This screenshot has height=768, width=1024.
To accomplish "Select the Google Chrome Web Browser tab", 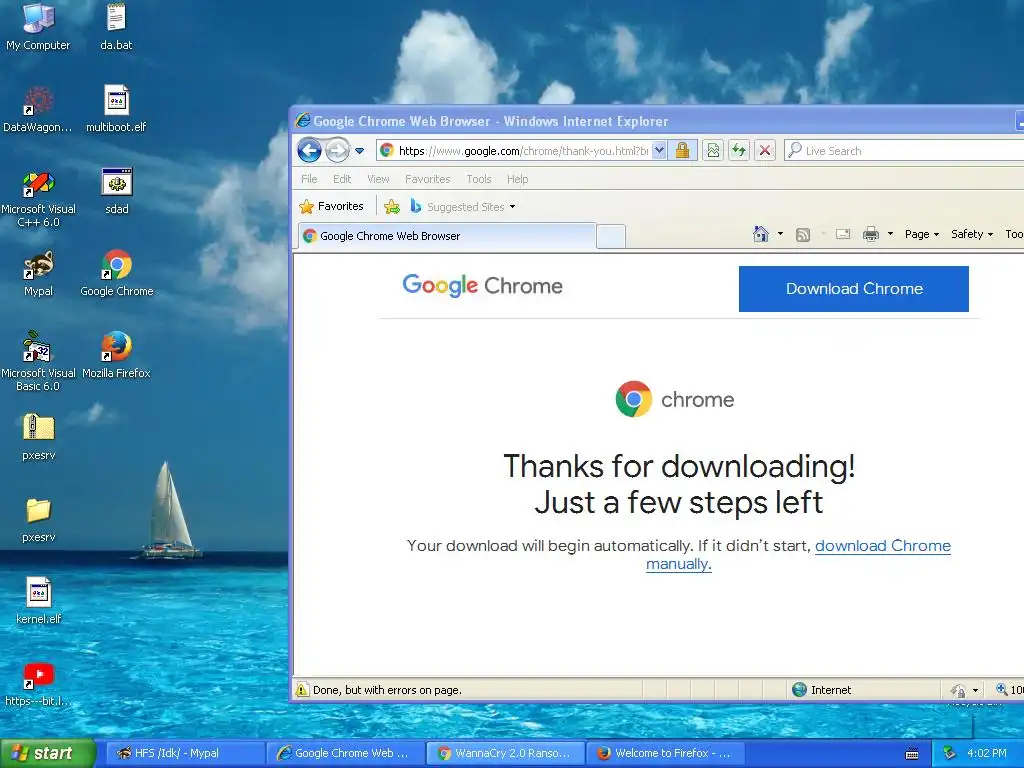I will point(447,236).
